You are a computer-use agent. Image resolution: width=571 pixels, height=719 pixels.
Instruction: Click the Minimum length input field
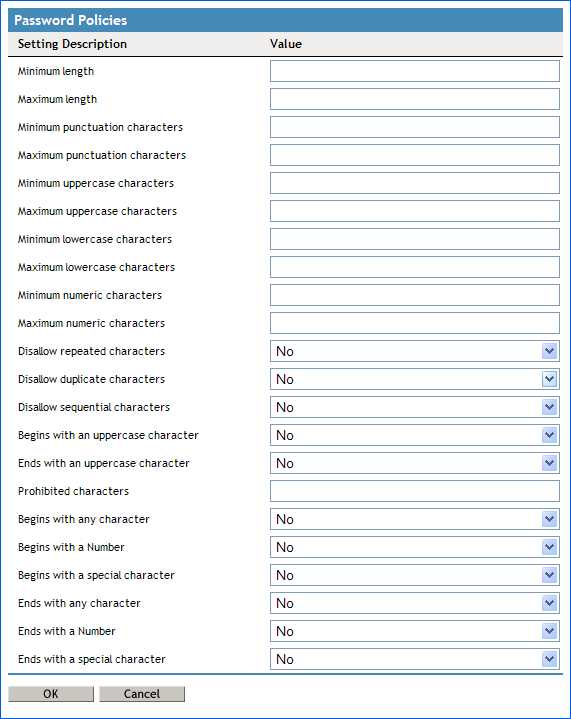pos(415,71)
